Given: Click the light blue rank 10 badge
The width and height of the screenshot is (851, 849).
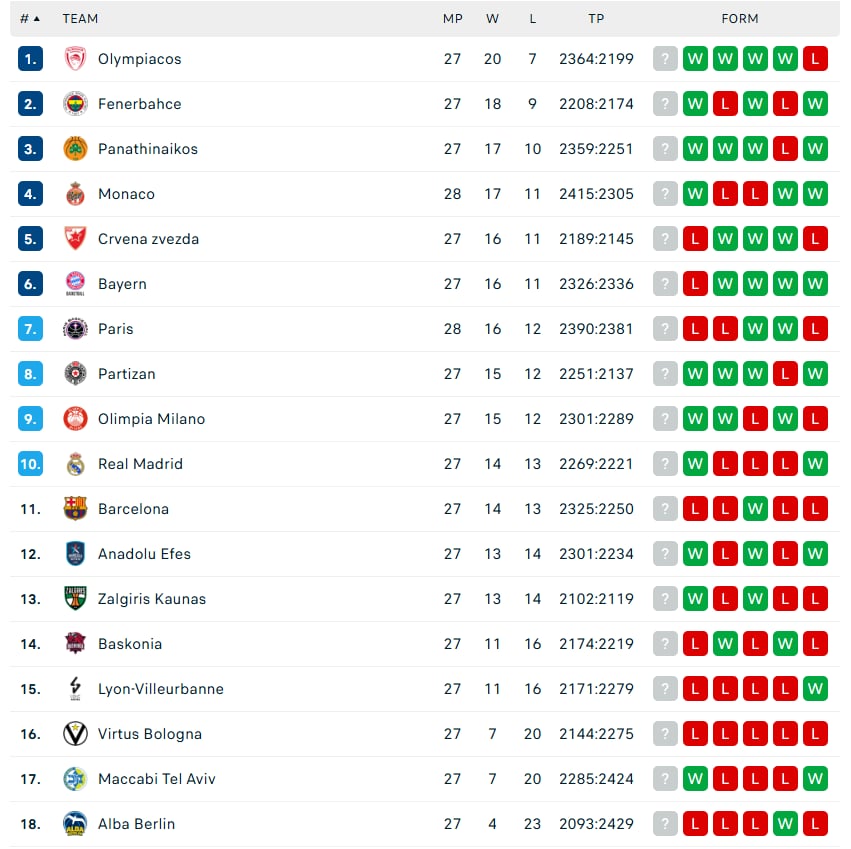Looking at the screenshot, I should coord(30,464).
